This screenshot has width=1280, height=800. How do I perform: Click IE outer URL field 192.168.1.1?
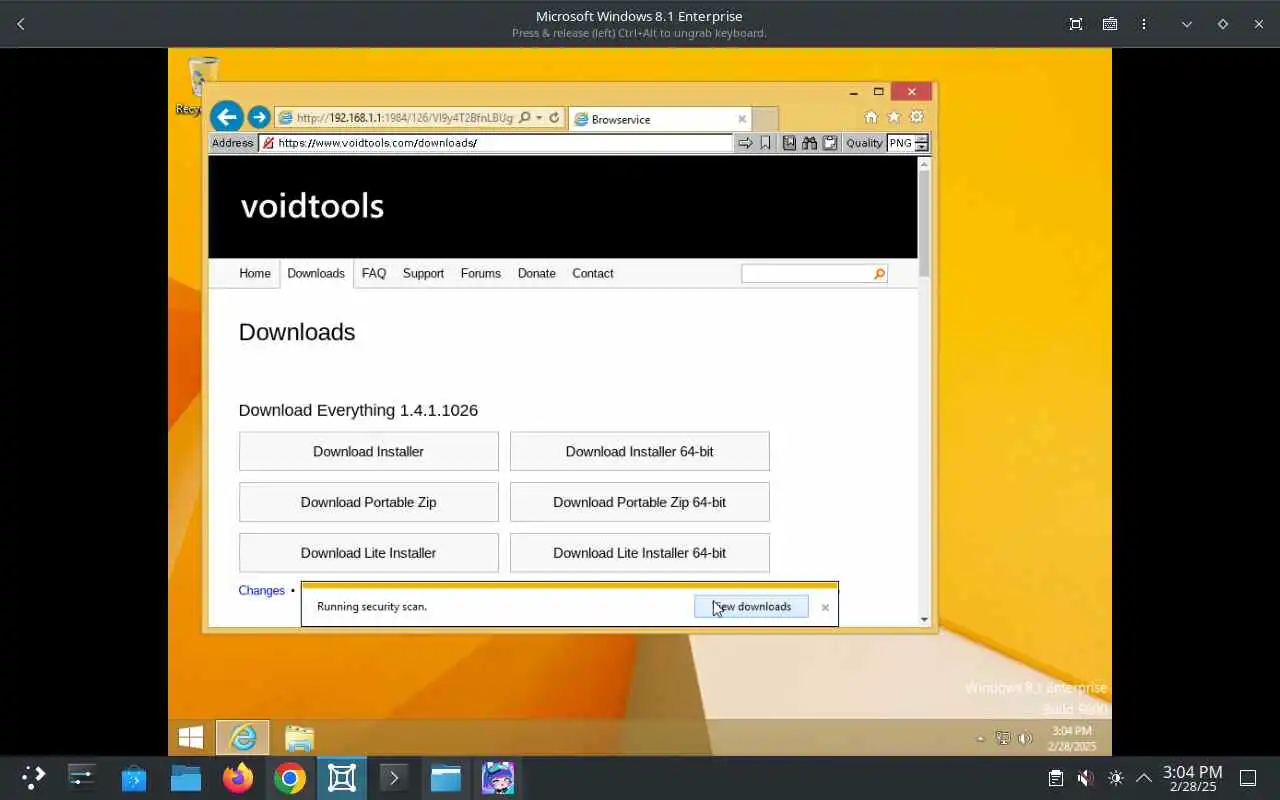tap(405, 118)
